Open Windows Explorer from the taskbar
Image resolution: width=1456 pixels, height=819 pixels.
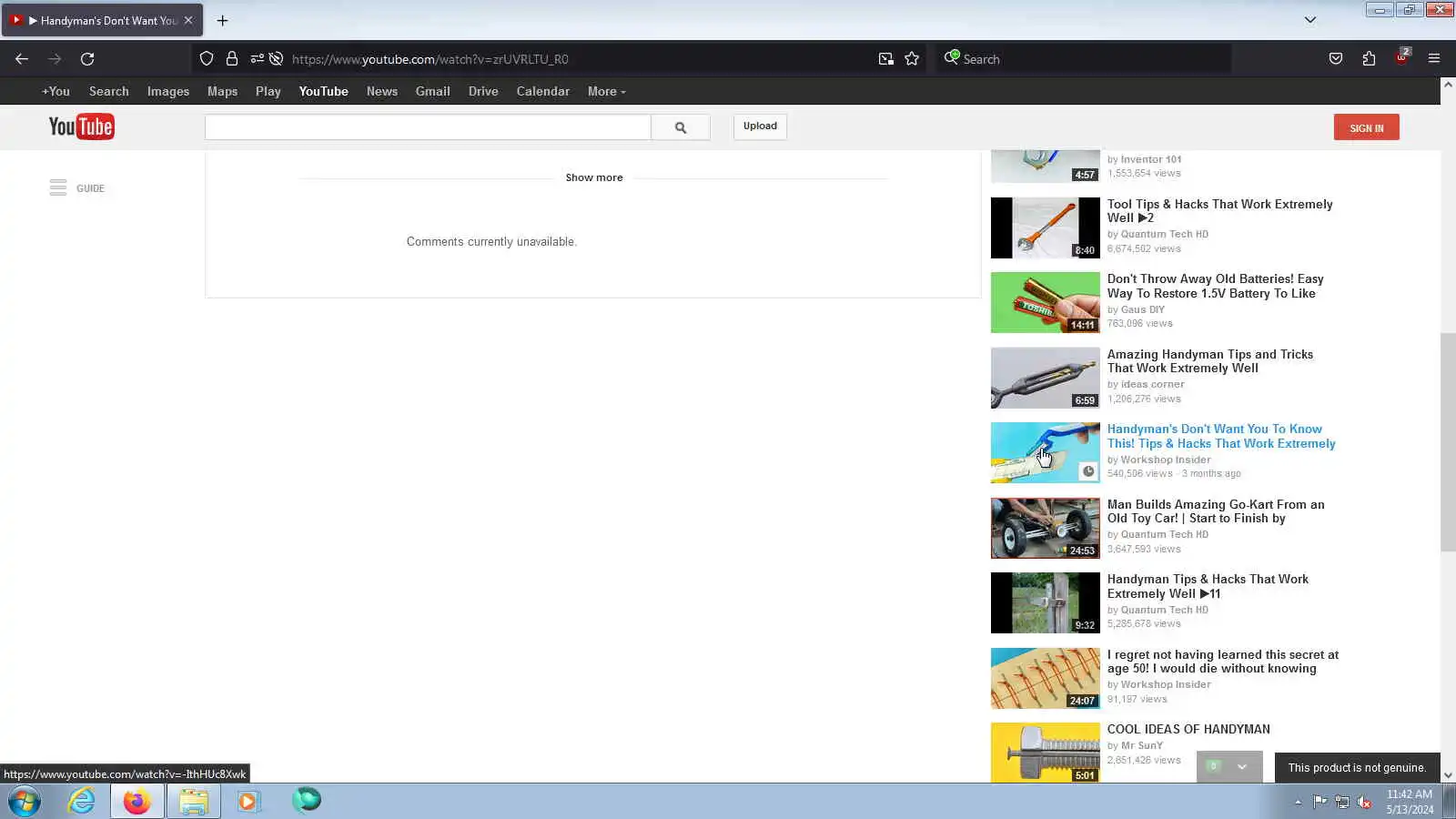point(193,802)
